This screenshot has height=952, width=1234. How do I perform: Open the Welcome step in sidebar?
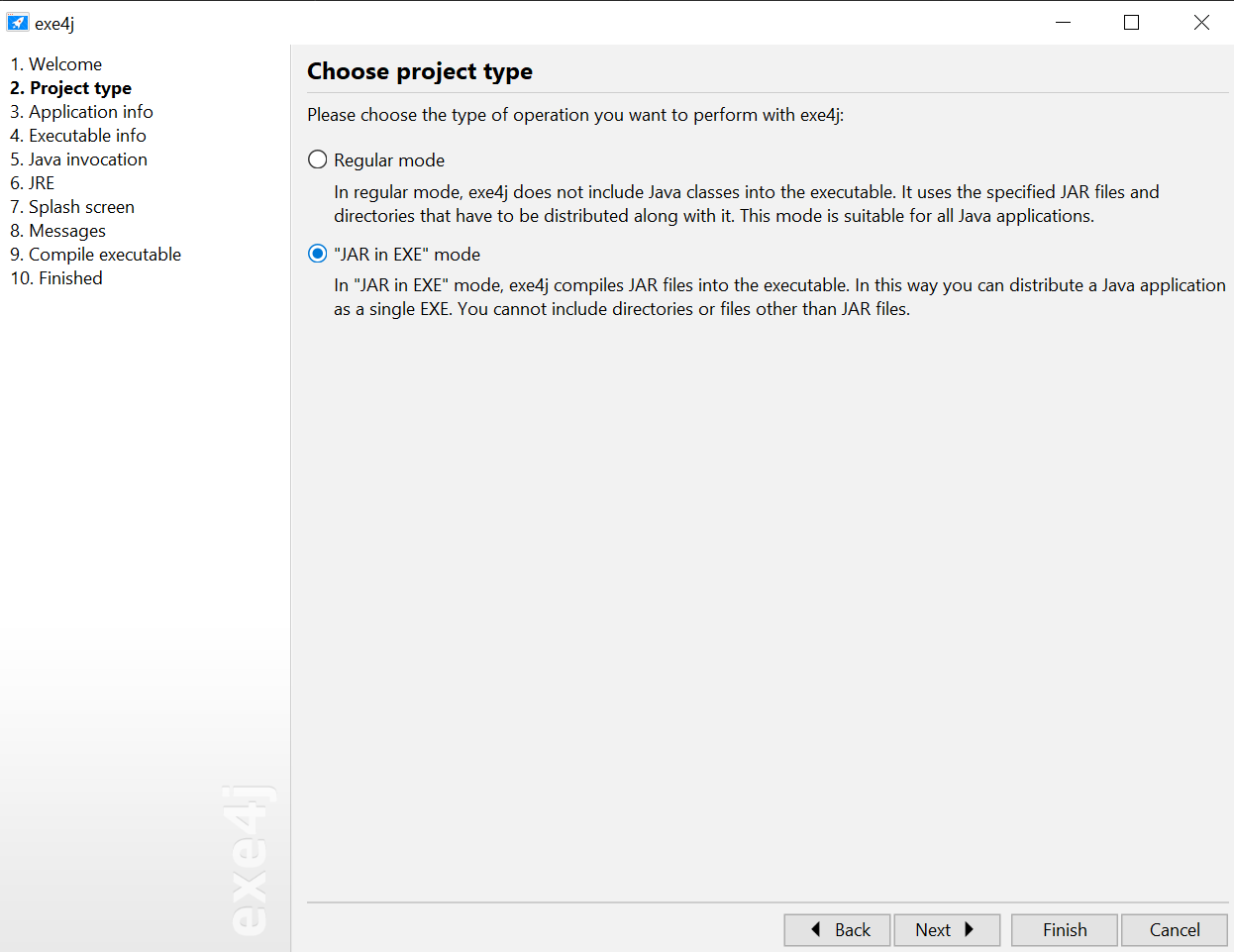56,64
